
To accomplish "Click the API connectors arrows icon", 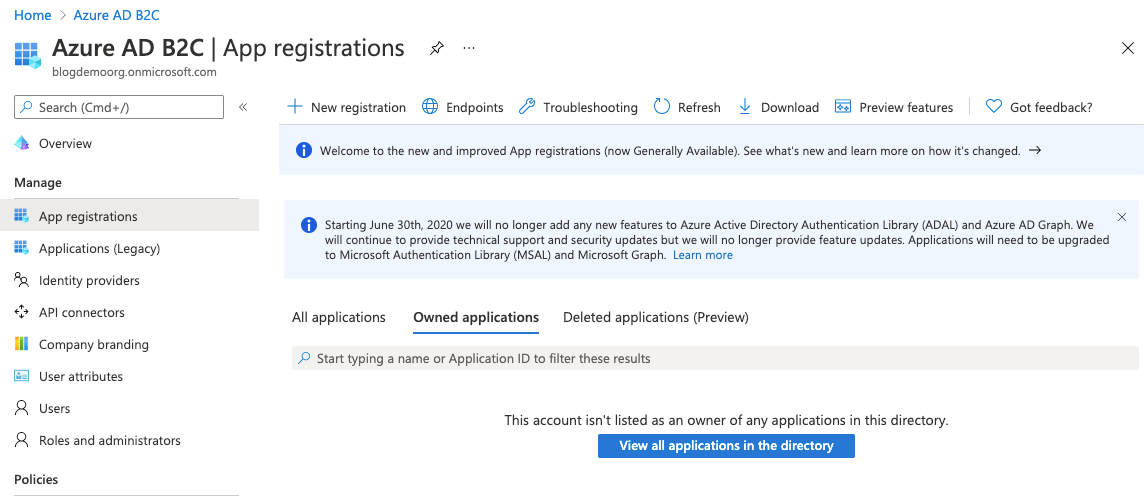I will click(21, 312).
